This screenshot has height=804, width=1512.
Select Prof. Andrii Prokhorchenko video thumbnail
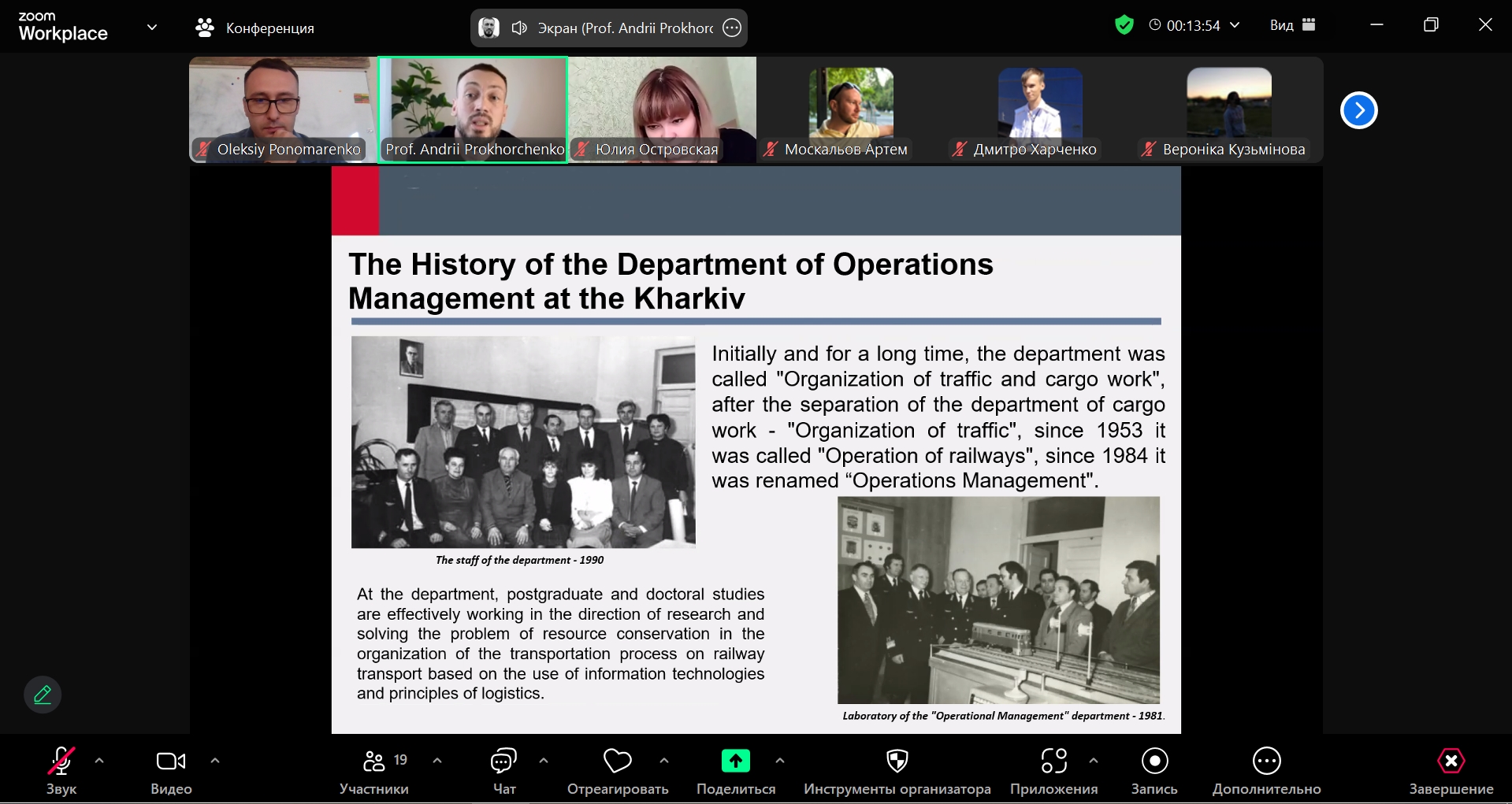(x=473, y=109)
